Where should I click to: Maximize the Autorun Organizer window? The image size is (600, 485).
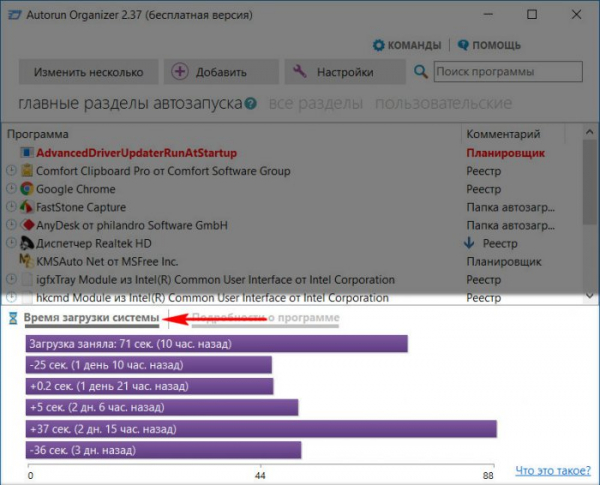(532, 15)
